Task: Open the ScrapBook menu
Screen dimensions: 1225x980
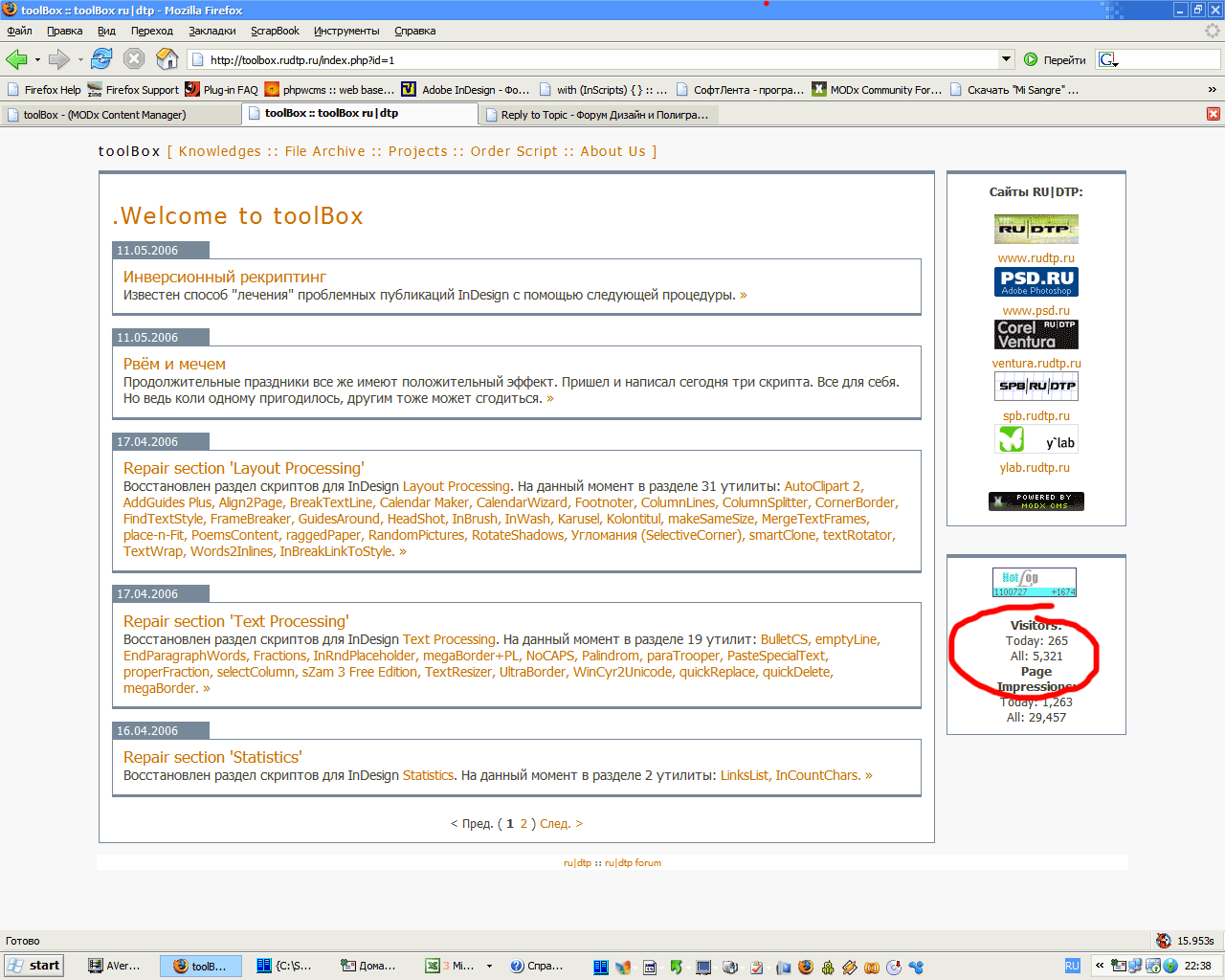Action: pyautogui.click(x=276, y=31)
